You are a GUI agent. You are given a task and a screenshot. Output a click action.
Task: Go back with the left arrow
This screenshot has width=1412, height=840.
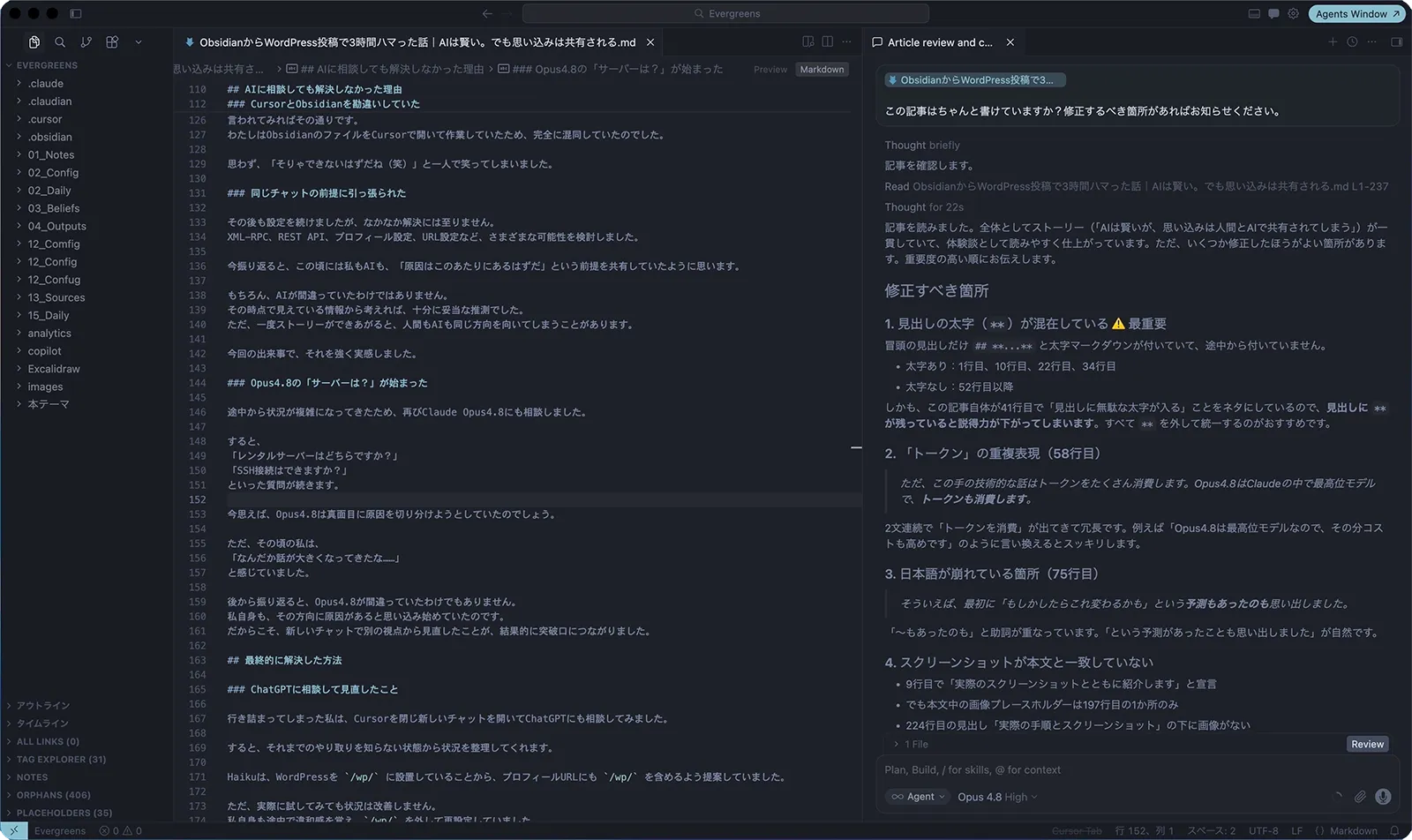pos(487,13)
